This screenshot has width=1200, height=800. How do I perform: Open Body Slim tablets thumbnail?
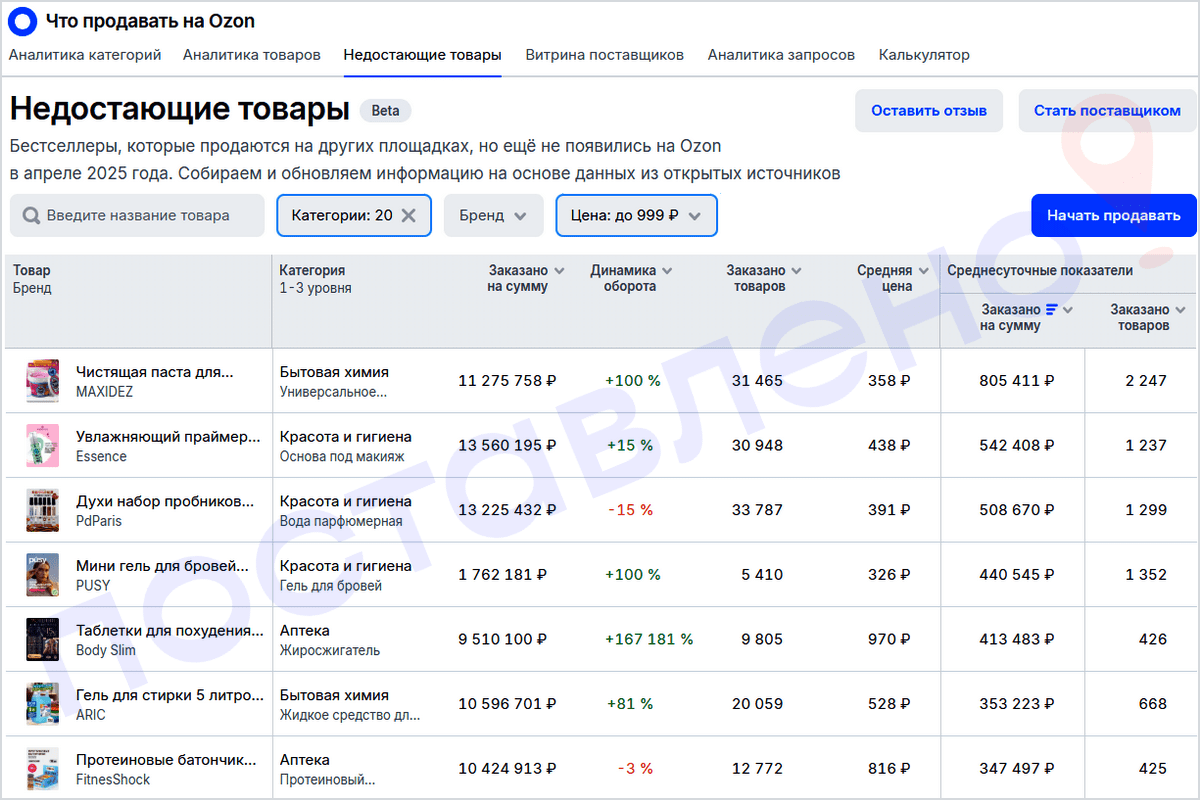(43, 639)
